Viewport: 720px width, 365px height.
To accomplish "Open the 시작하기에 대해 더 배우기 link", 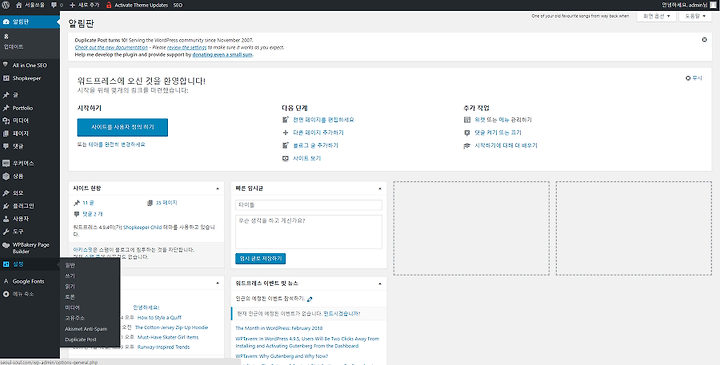I will pyautogui.click(x=506, y=146).
